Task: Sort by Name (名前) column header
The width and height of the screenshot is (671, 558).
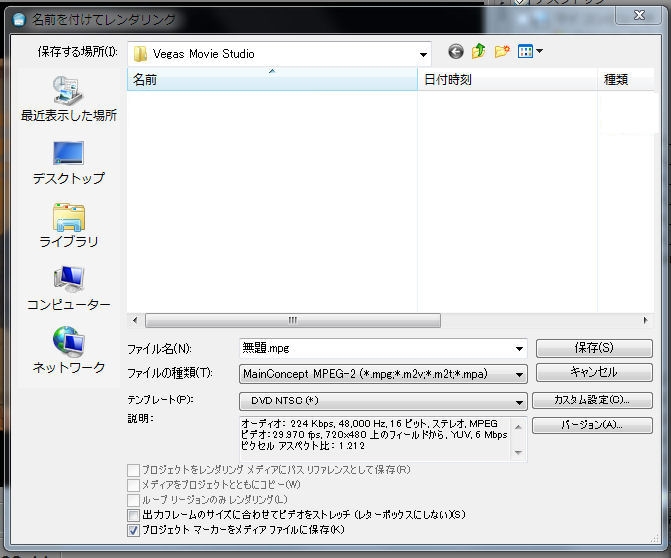Action: [272, 79]
